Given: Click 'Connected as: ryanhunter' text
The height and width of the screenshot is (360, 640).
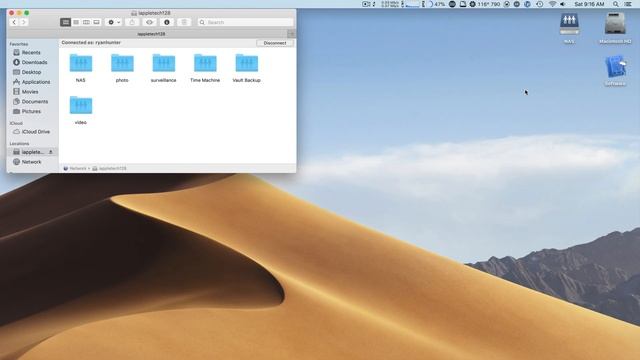Looking at the screenshot, I should pyautogui.click(x=91, y=42).
